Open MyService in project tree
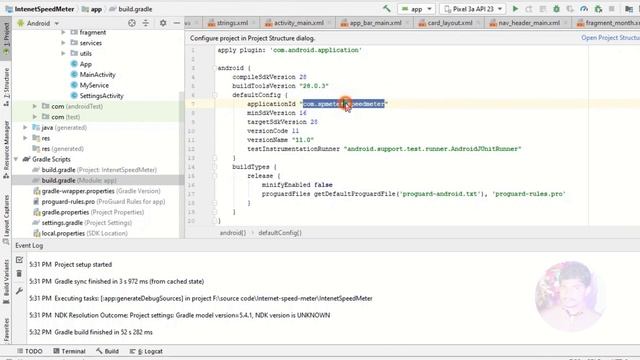The width and height of the screenshot is (640, 360). [x=90, y=85]
